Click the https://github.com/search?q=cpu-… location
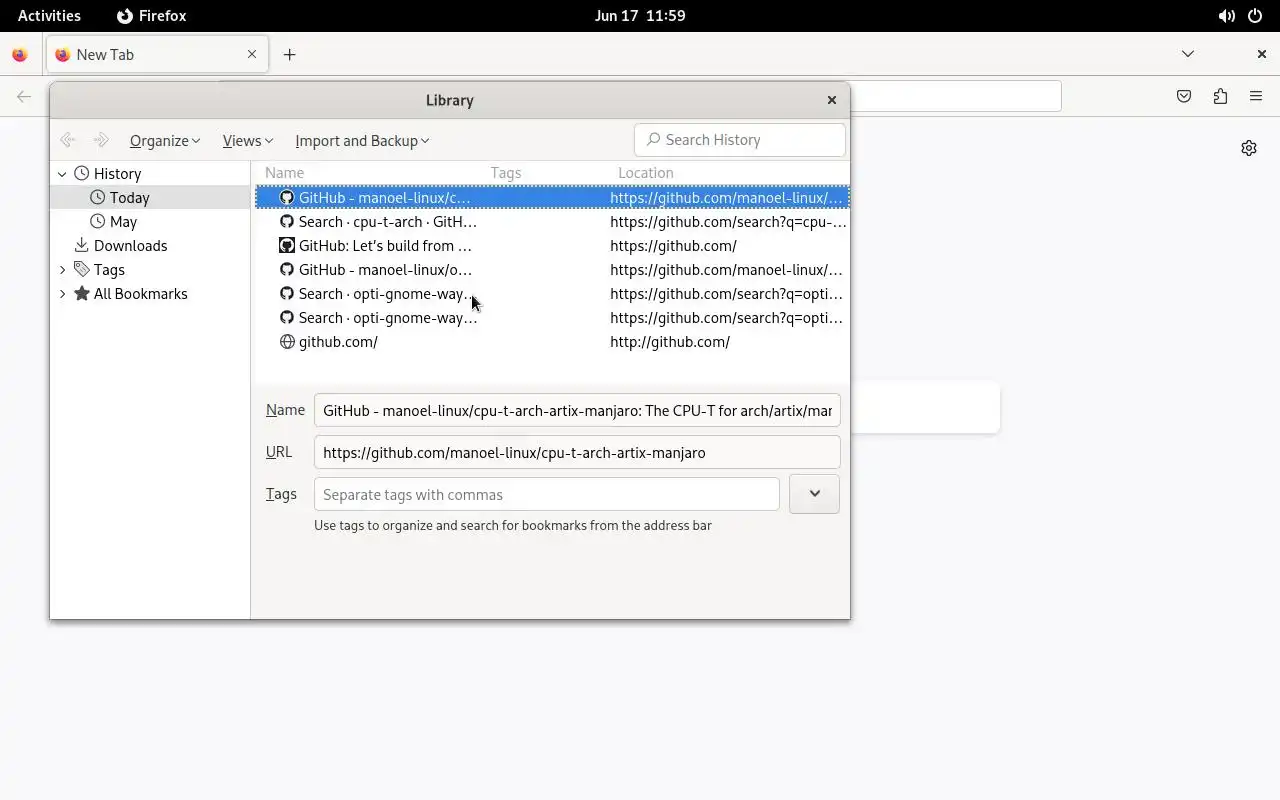 (x=728, y=222)
